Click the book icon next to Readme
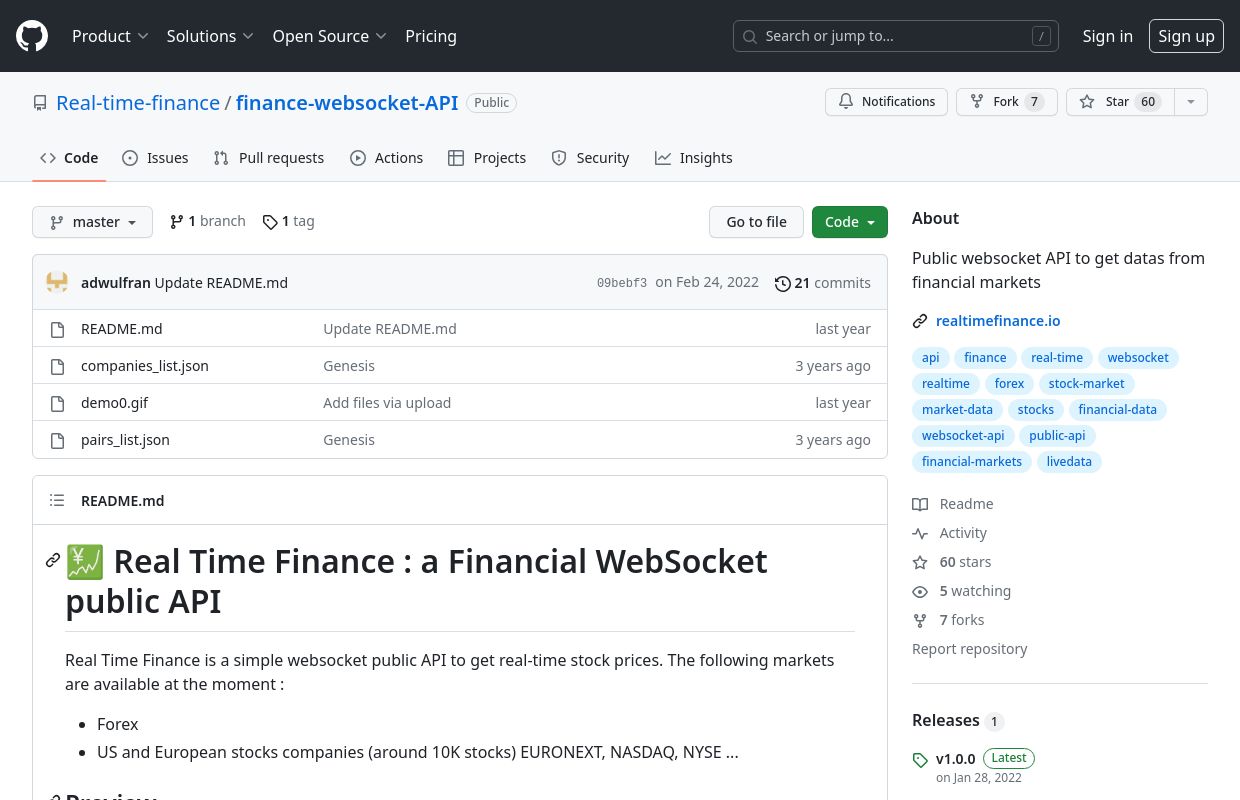1240x800 pixels. click(920, 504)
